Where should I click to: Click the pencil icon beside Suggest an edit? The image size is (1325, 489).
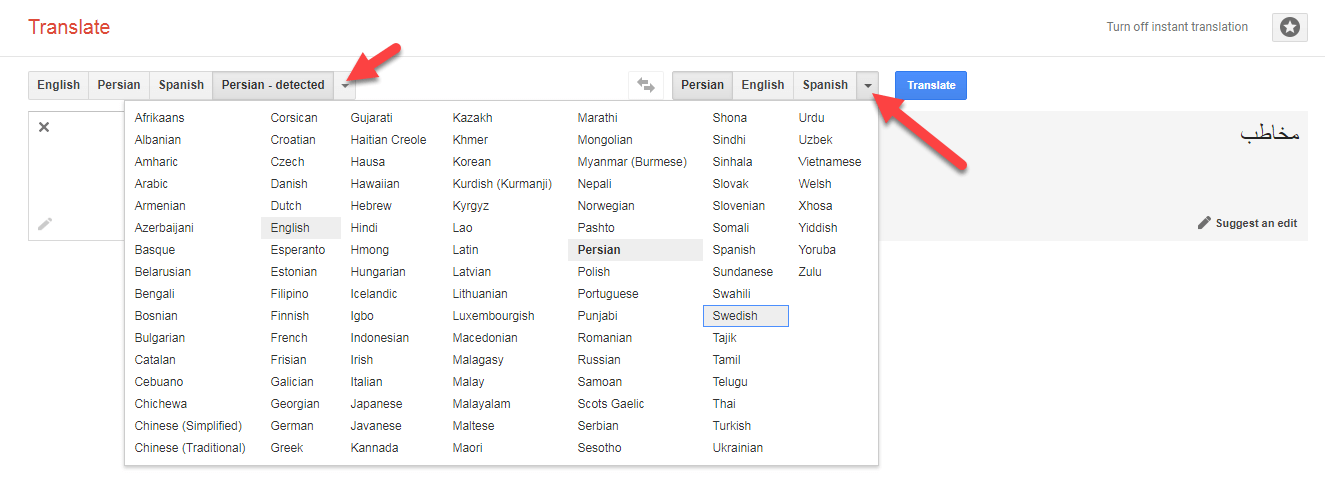click(1204, 223)
